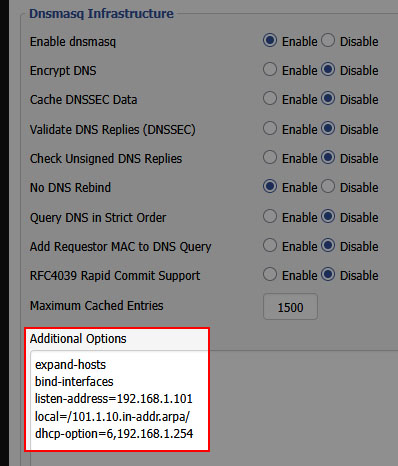Click the Maximum Cached Entries field

tap(290, 307)
